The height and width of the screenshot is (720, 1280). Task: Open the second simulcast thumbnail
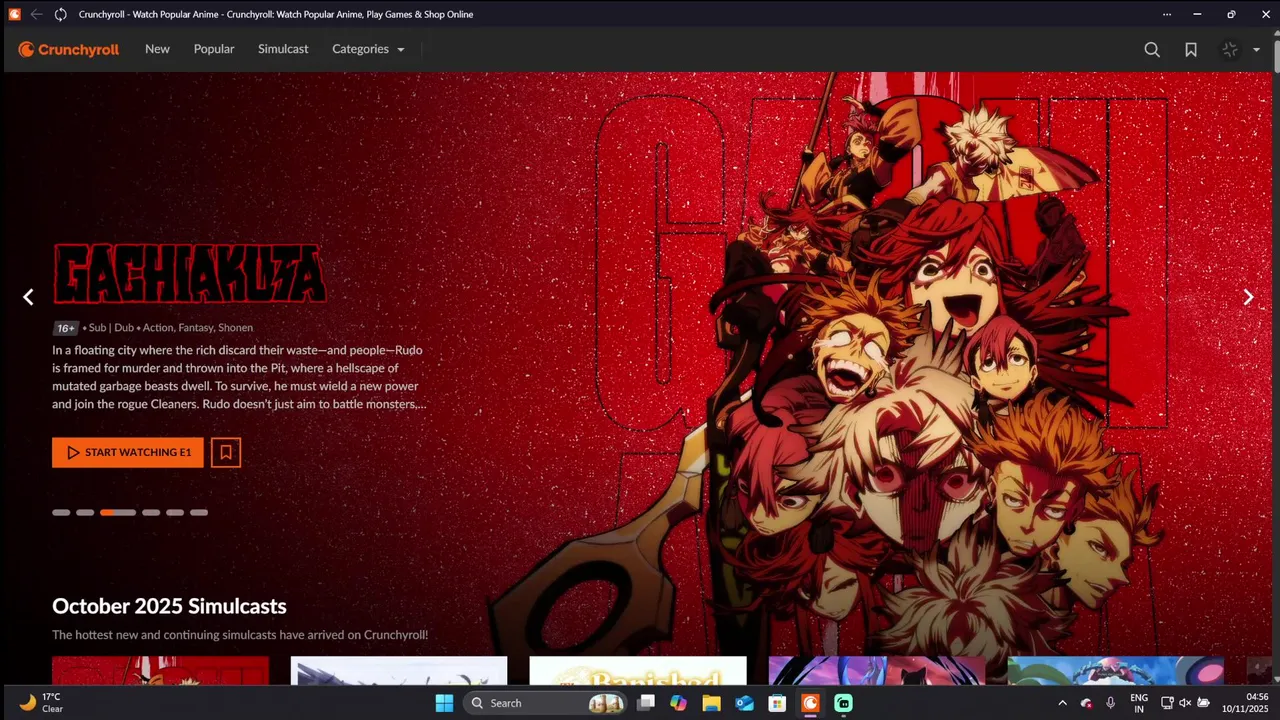point(399,671)
